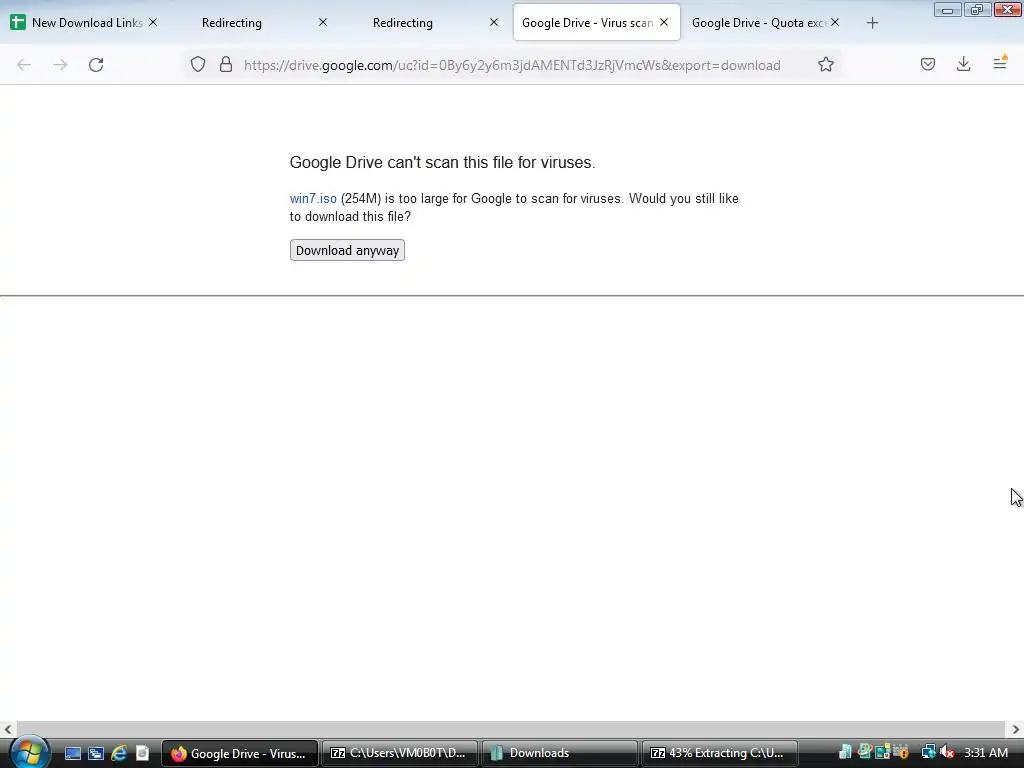Open a new browser tab

[872, 23]
